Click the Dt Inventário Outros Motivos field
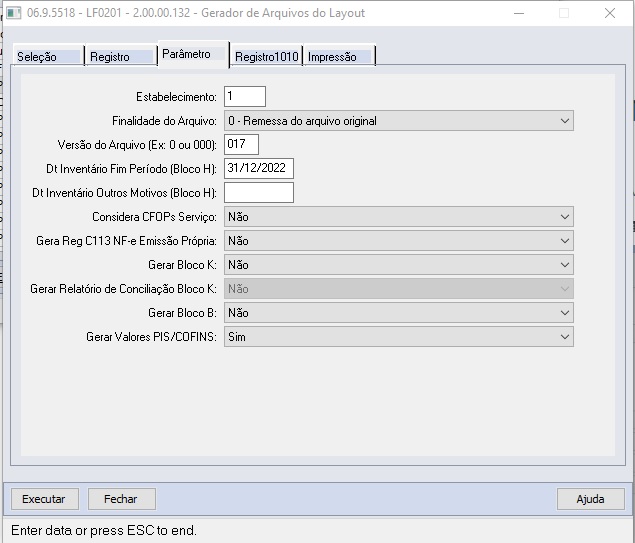635x543 pixels. point(259,192)
